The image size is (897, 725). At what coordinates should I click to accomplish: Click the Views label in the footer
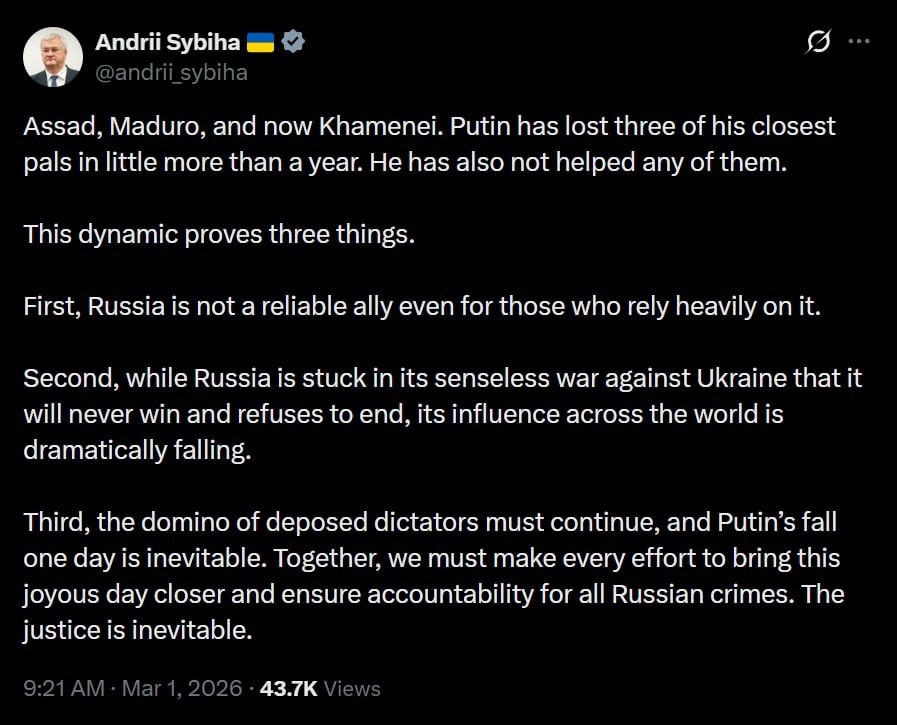pyautogui.click(x=352, y=688)
